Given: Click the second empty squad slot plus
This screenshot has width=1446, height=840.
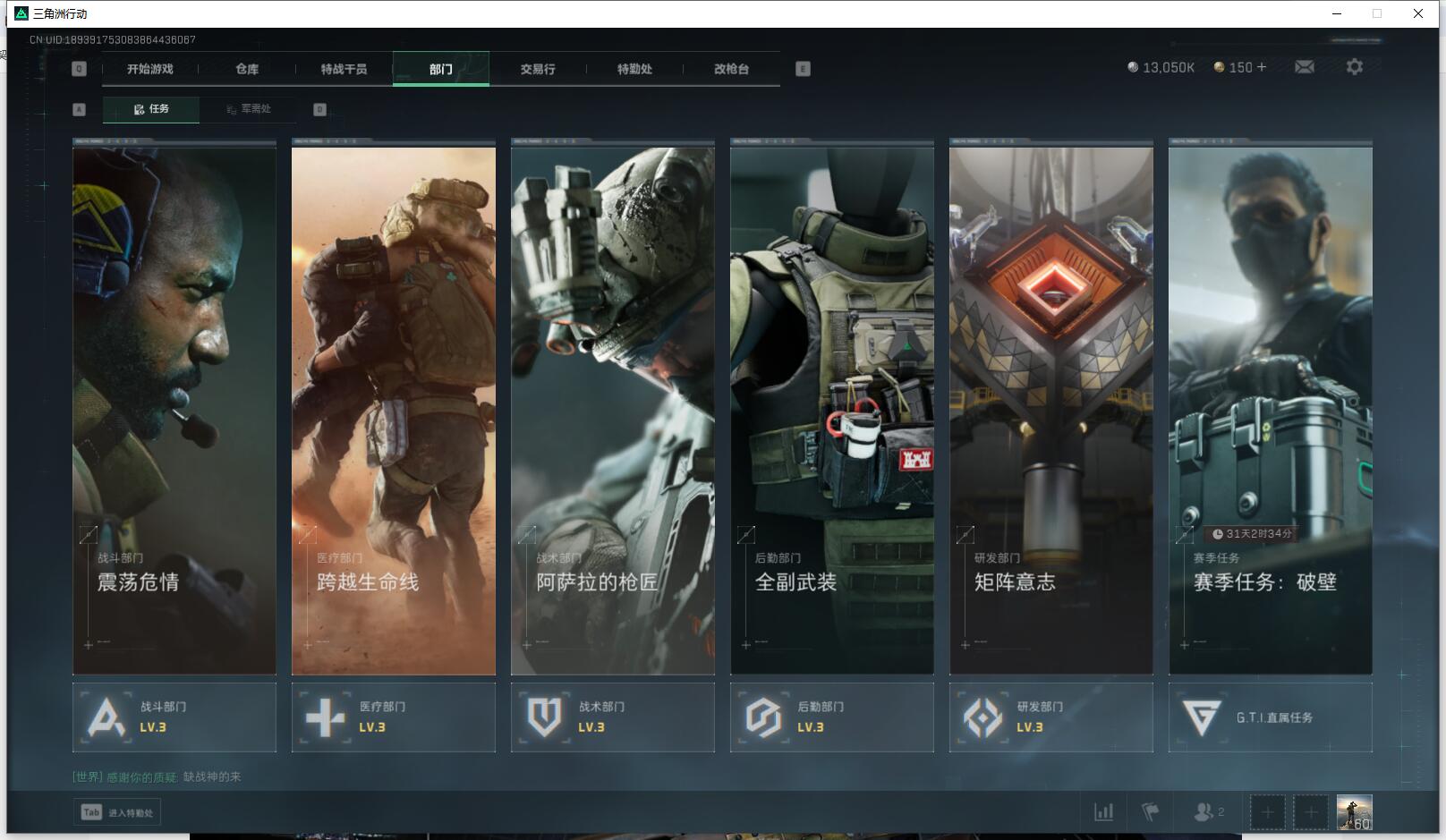Looking at the screenshot, I should 1311,812.
